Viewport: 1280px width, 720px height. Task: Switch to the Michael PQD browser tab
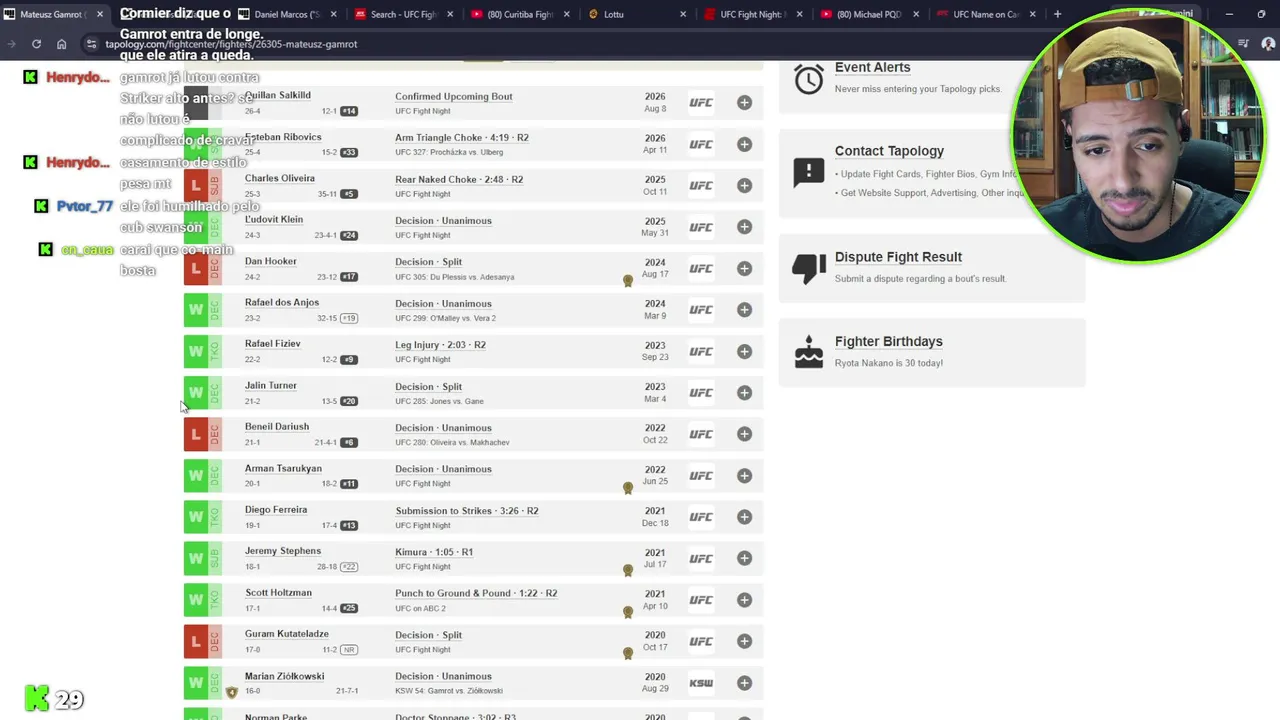(x=868, y=14)
